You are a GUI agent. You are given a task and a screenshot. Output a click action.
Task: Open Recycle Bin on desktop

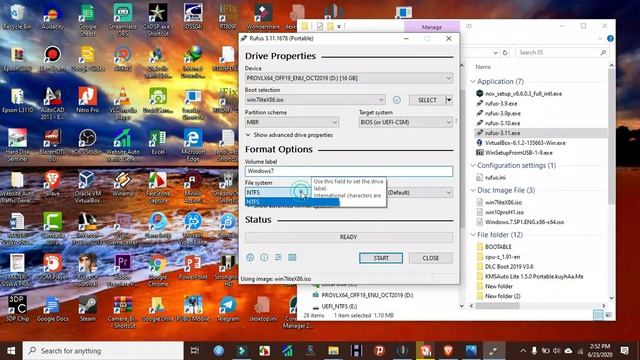click(x=17, y=18)
